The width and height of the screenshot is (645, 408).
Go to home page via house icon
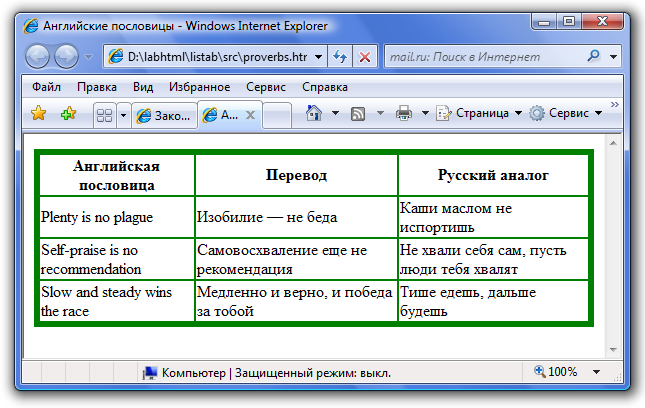tap(314, 113)
